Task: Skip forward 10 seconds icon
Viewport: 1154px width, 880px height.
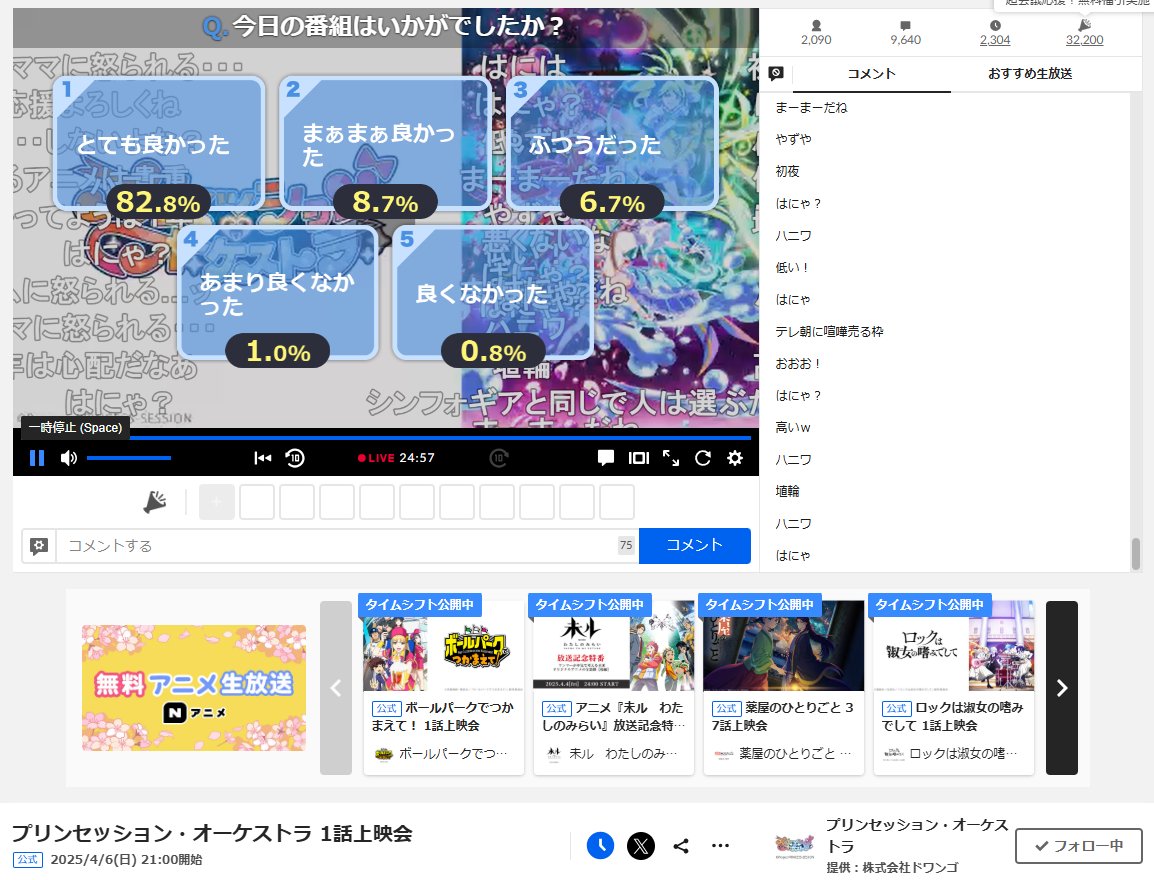Action: pos(498,458)
